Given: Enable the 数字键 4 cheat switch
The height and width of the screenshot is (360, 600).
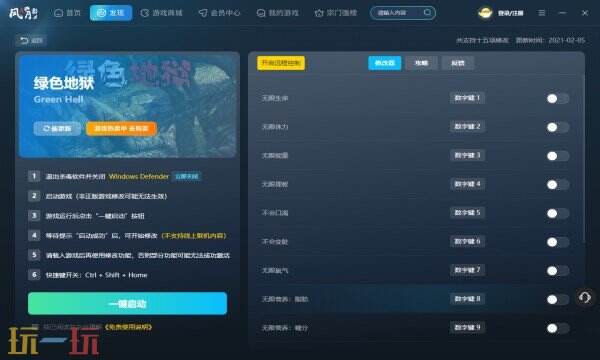Looking at the screenshot, I should point(558,185).
